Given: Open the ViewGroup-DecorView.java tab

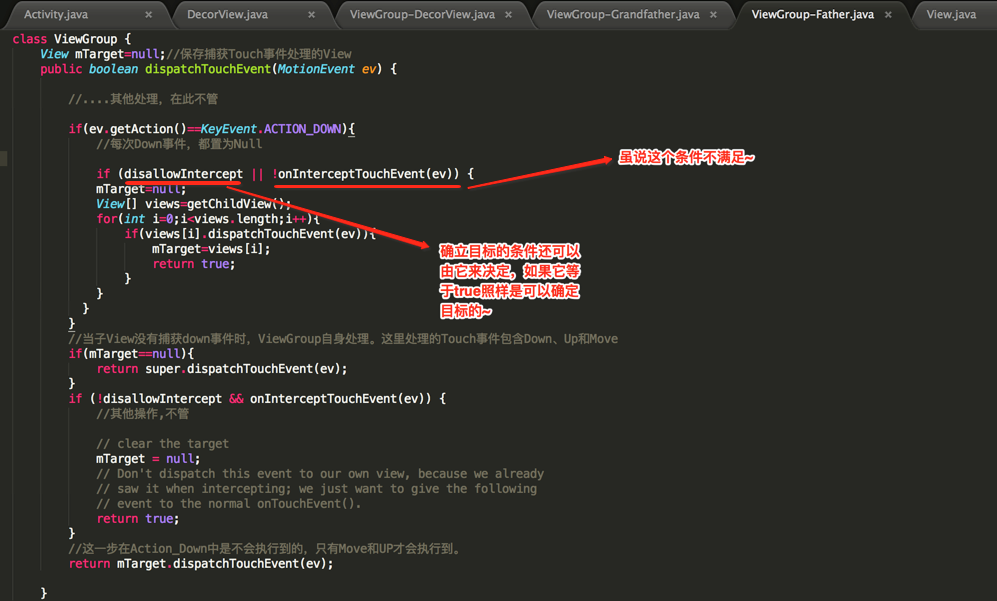Looking at the screenshot, I should 422,14.
